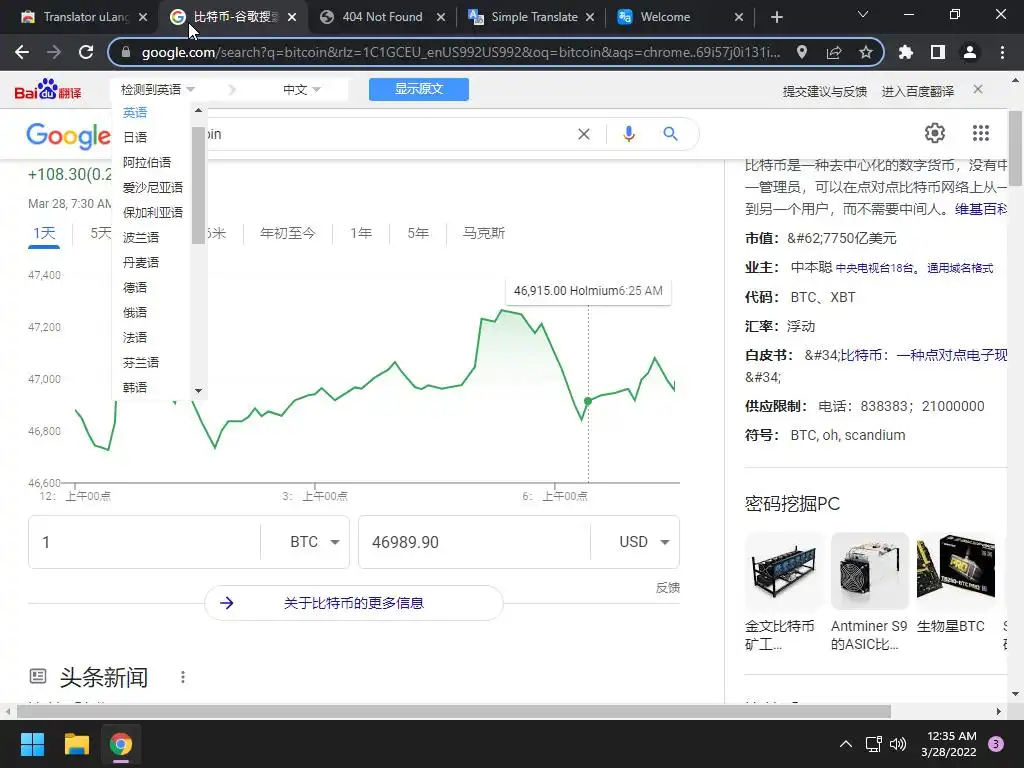Open BTC currency dropdown
The image size is (1024, 768).
[315, 542]
